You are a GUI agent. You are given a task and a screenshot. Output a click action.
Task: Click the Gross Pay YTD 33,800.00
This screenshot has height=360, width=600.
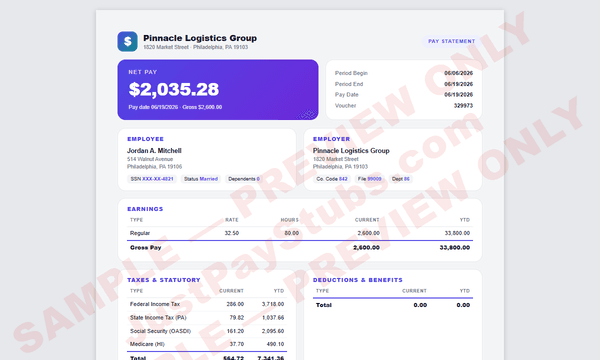pos(455,248)
